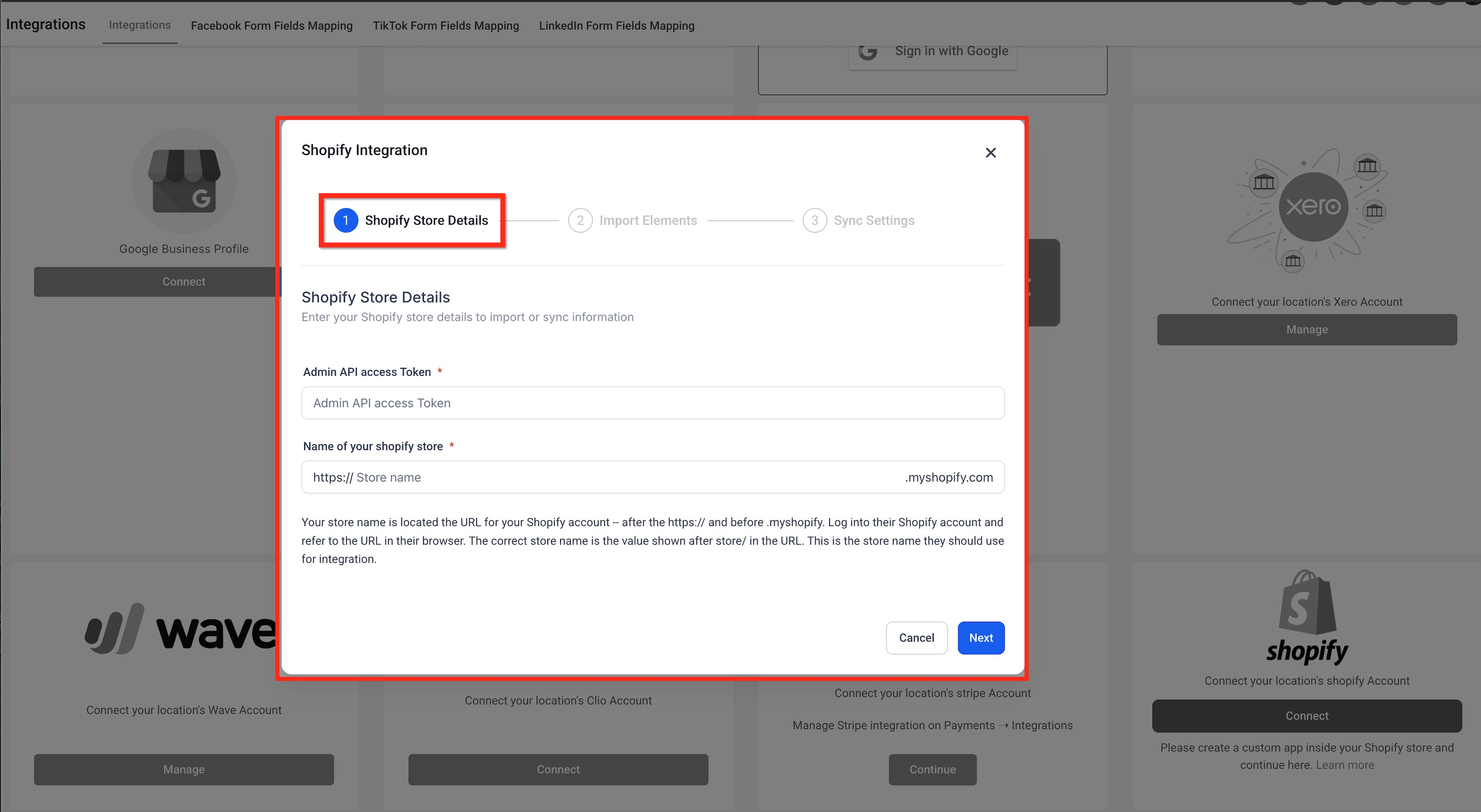Click the Store name input field
Image resolution: width=1481 pixels, height=812 pixels.
coord(627,478)
